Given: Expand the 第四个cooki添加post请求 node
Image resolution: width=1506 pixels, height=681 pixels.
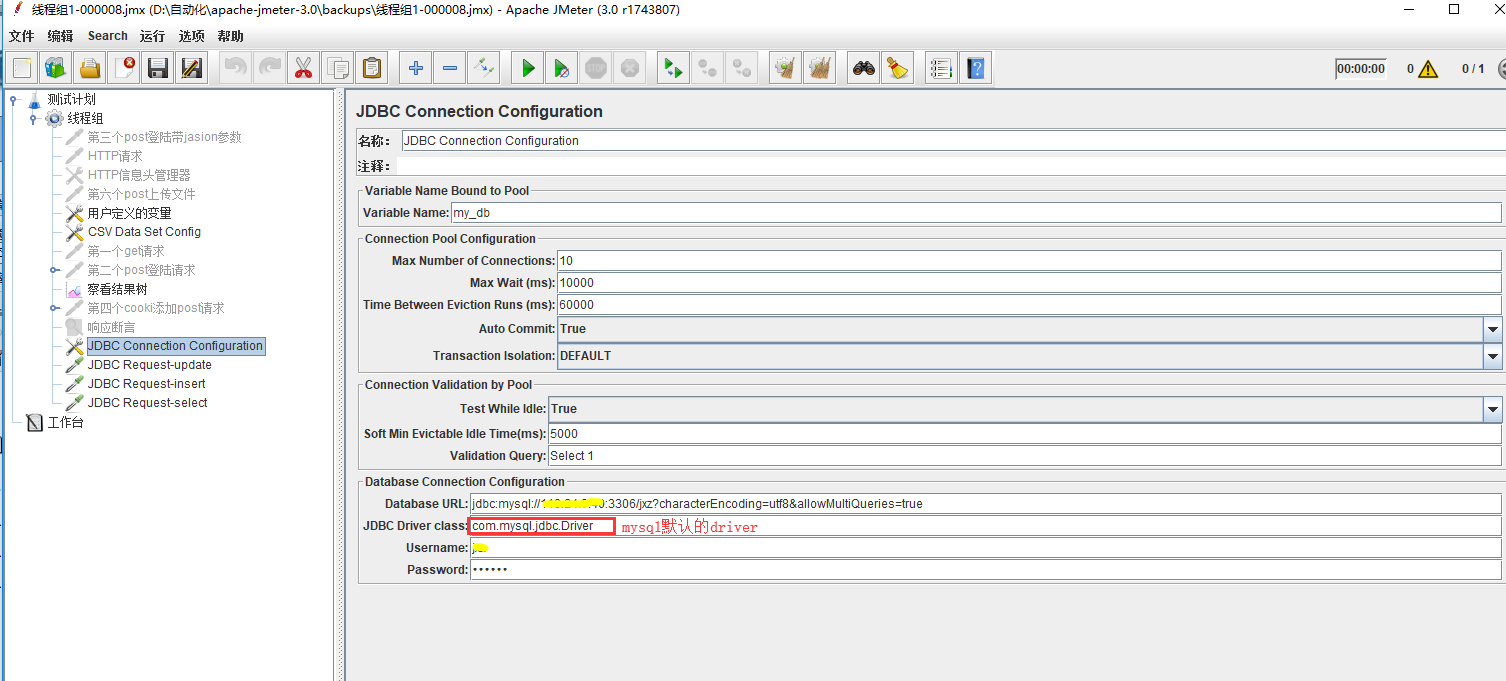Looking at the screenshot, I should pos(55,308).
